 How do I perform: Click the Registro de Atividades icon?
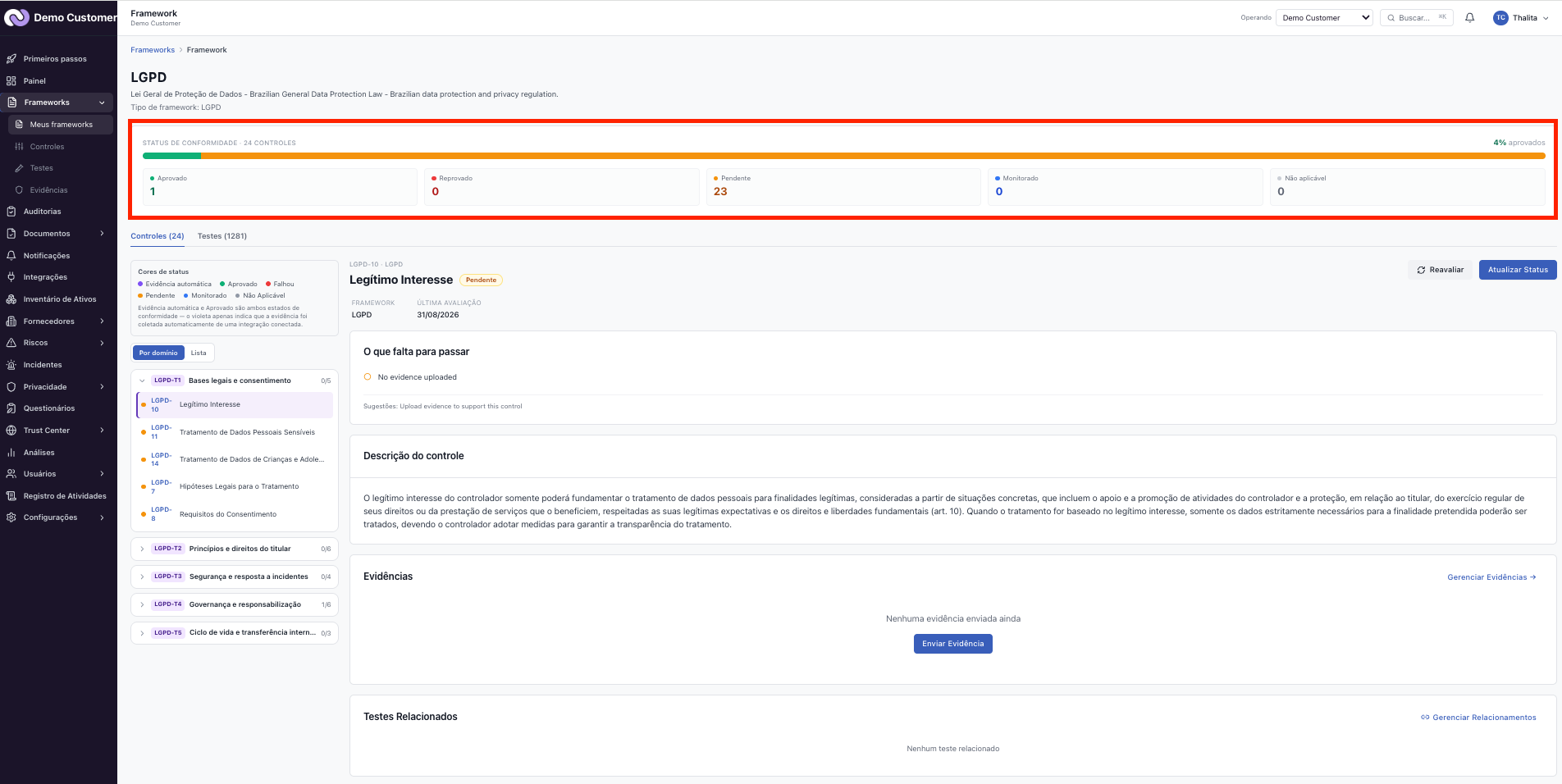(x=11, y=496)
